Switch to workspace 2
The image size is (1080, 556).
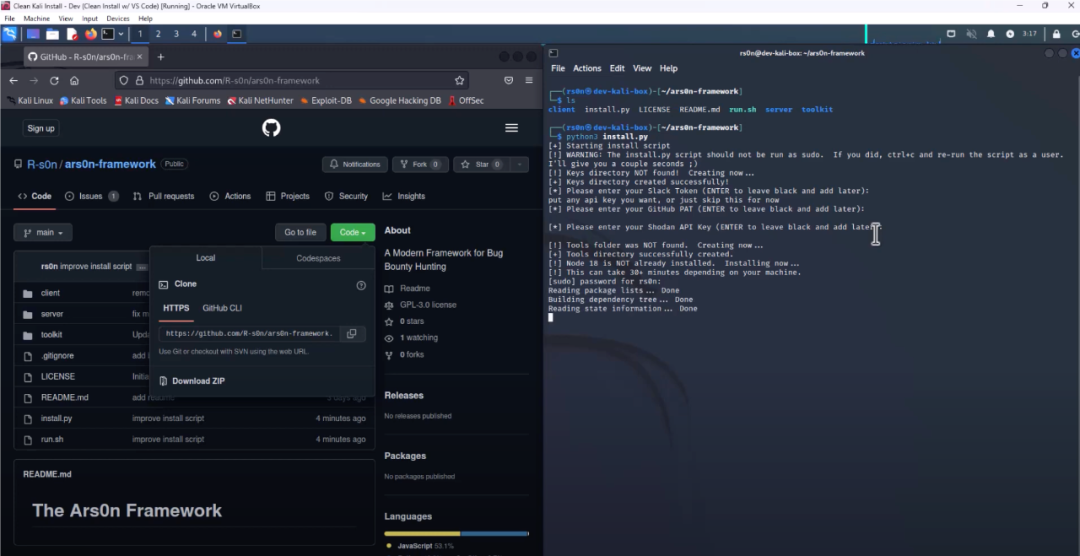[158, 34]
